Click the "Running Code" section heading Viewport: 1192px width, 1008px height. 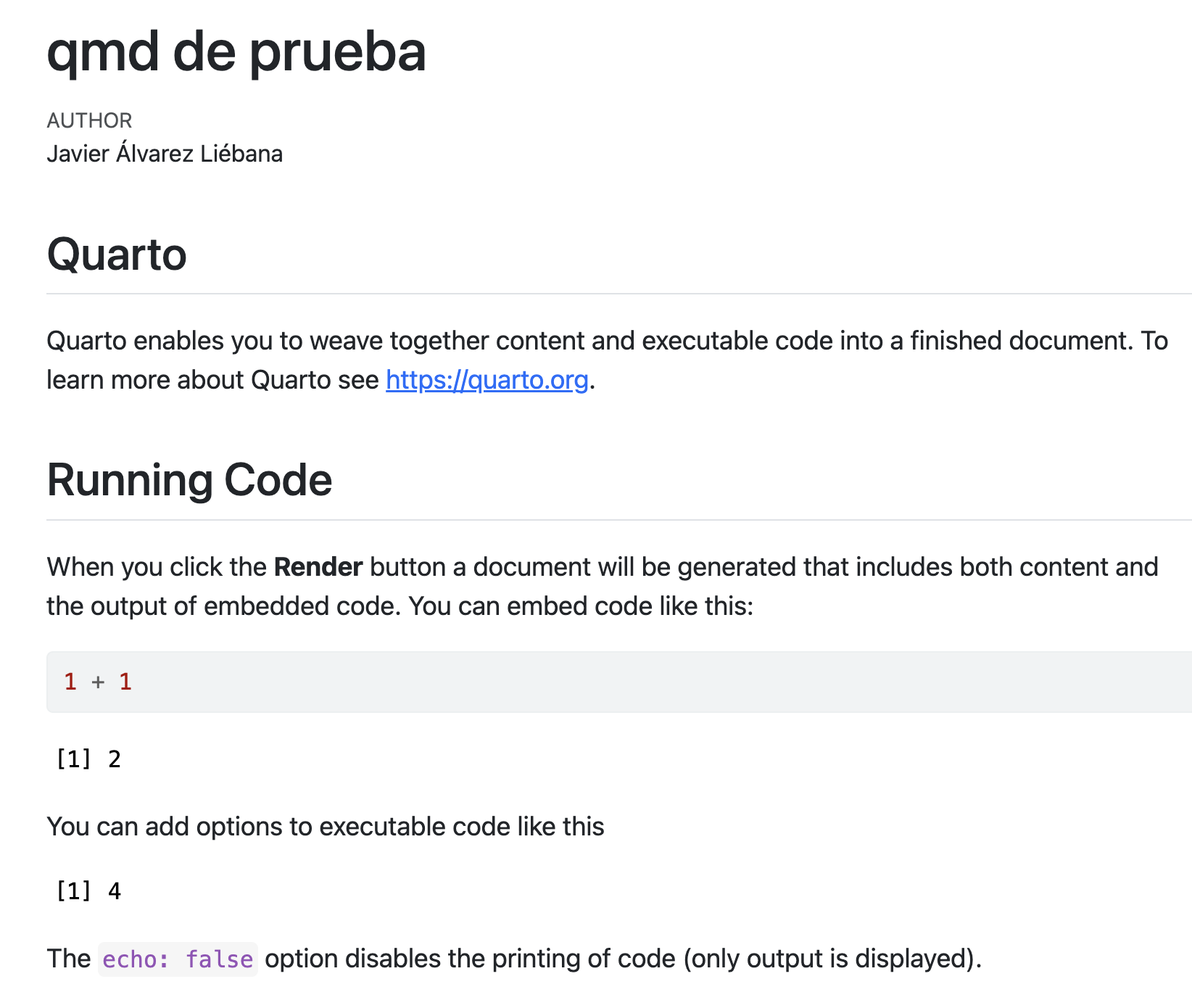(189, 480)
